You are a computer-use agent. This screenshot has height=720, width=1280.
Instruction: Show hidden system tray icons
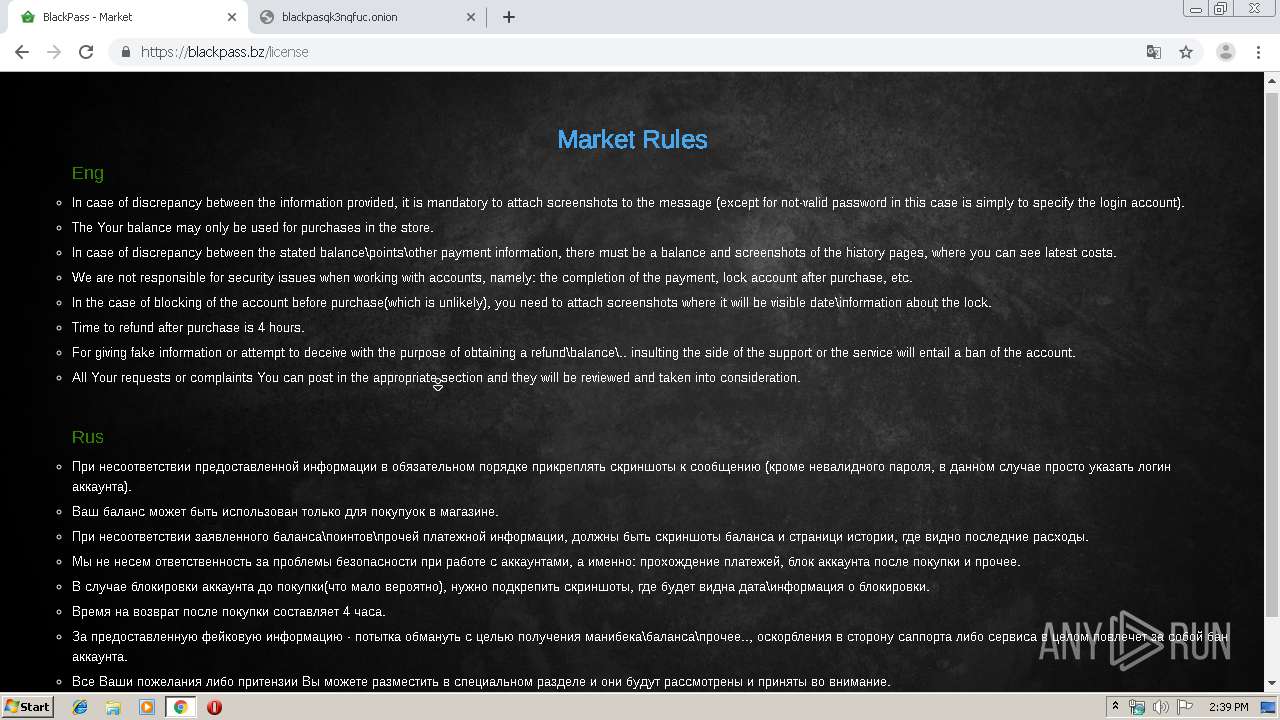[1116, 706]
